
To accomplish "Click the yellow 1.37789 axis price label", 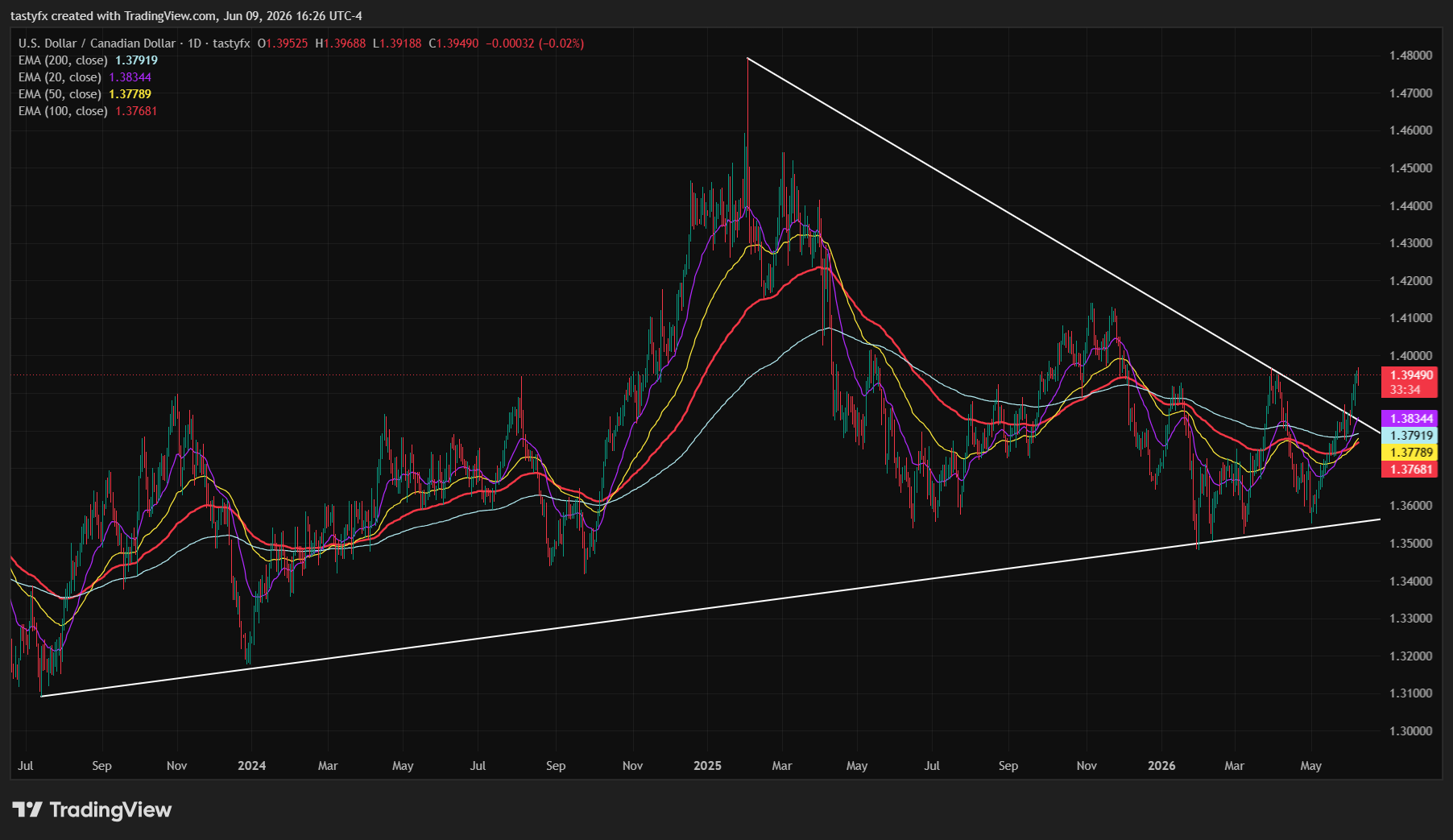I will [1409, 453].
